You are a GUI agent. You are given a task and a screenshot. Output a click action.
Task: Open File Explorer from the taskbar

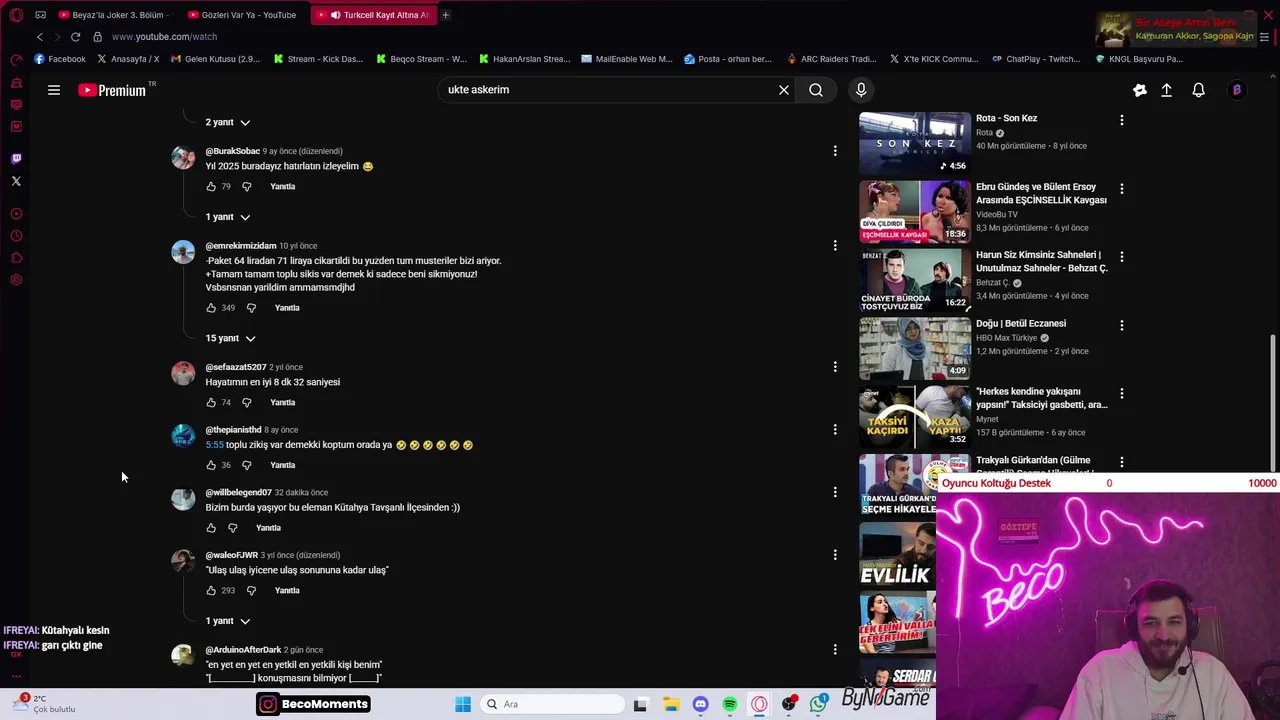tap(670, 704)
